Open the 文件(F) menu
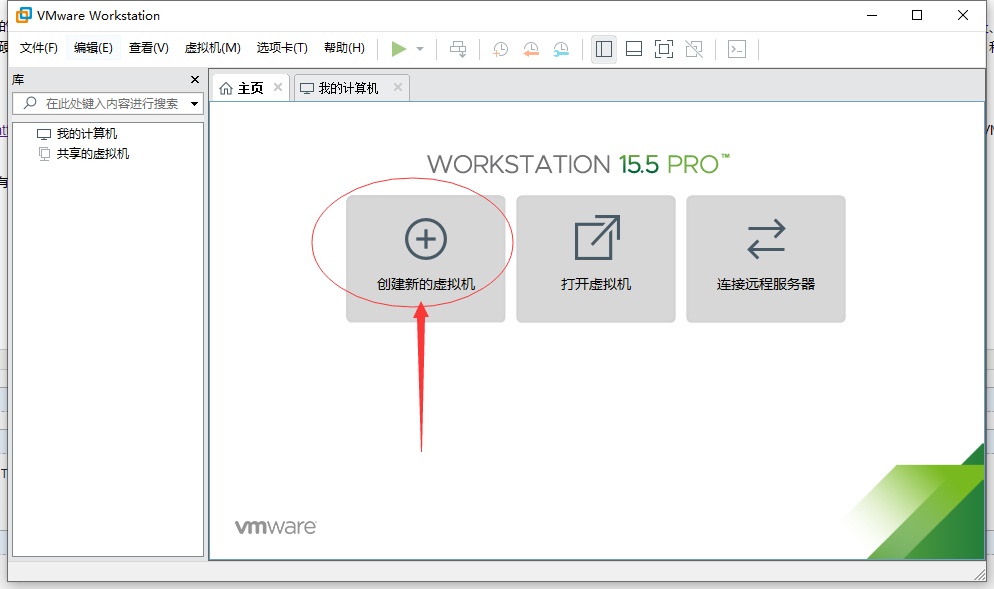994x589 pixels. 39,48
